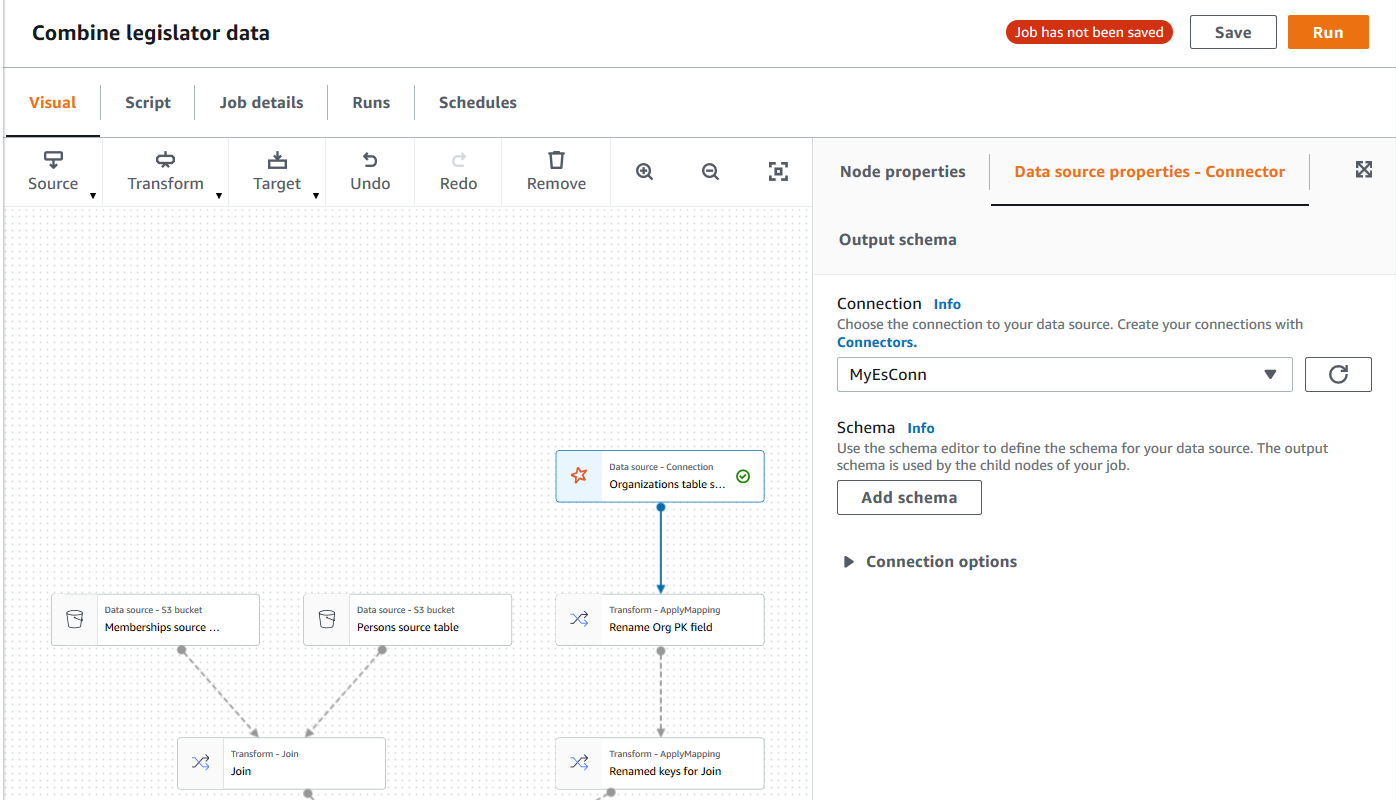This screenshot has height=800, width=1396.
Task: Remove the selected node with the trash icon
Action: [x=555, y=171]
